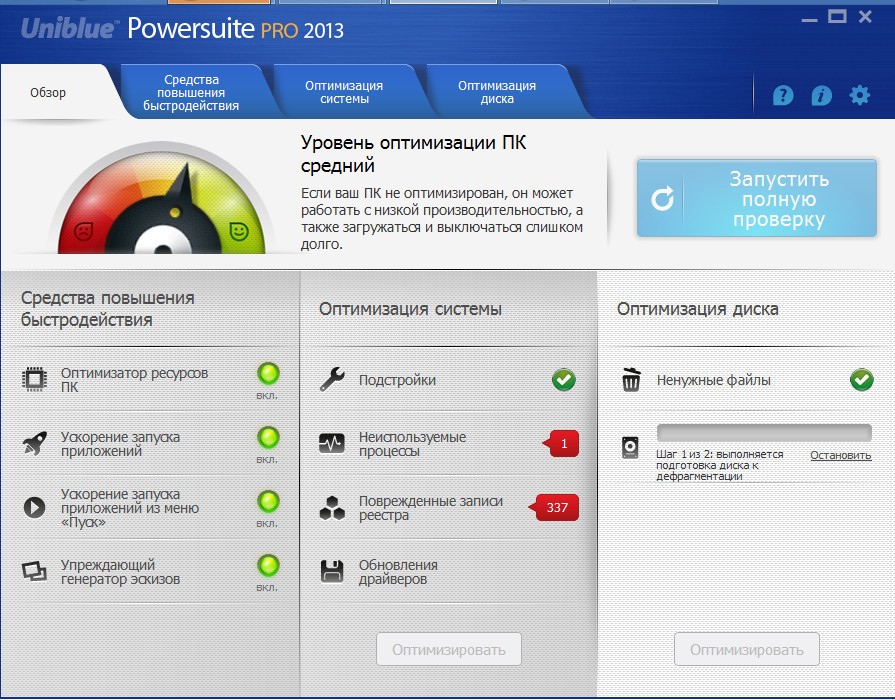This screenshot has height=700, width=895.
Task: Open the info icon in header
Action: click(x=821, y=95)
